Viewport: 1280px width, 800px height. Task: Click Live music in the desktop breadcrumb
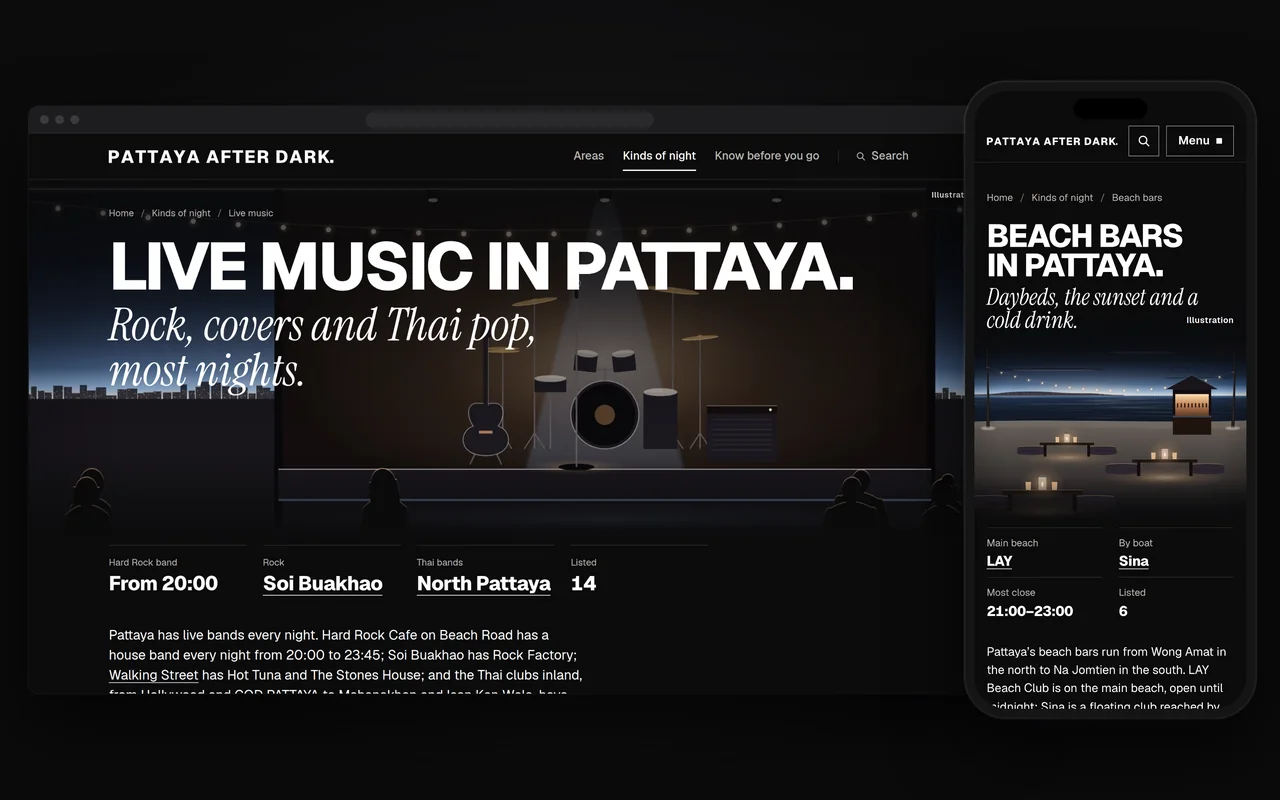[251, 213]
